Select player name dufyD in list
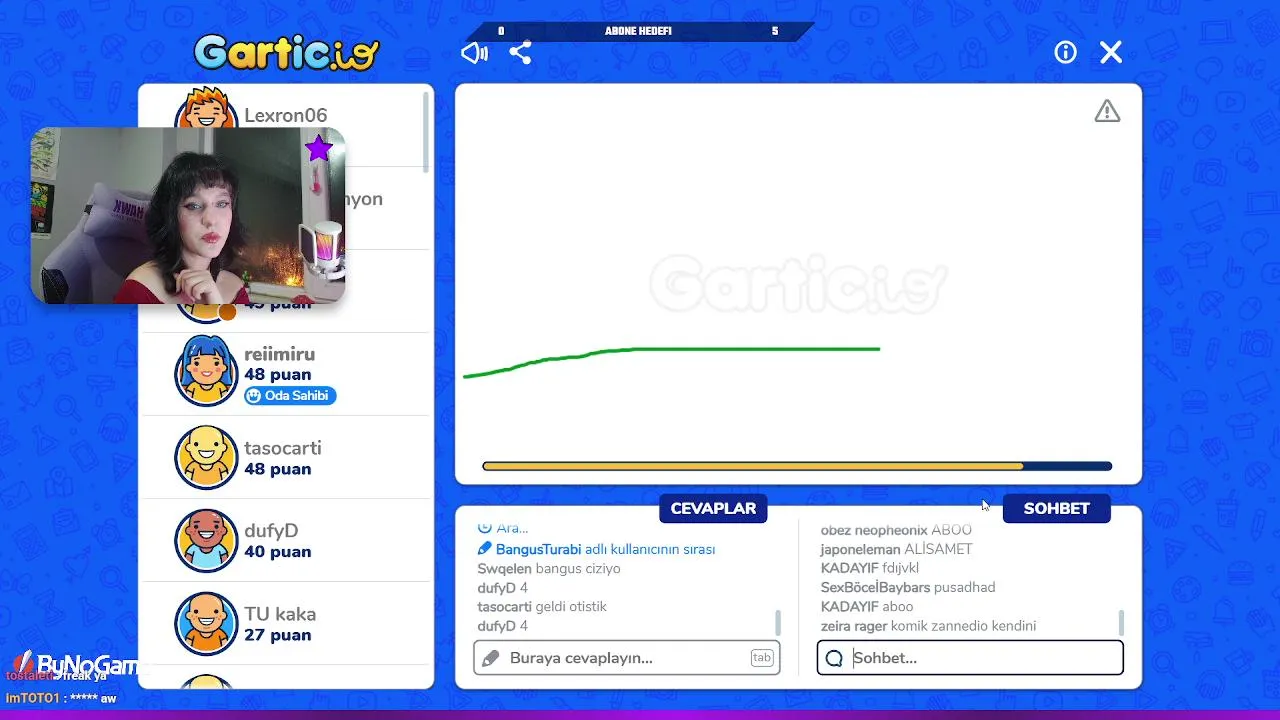This screenshot has width=1280, height=720. (271, 531)
